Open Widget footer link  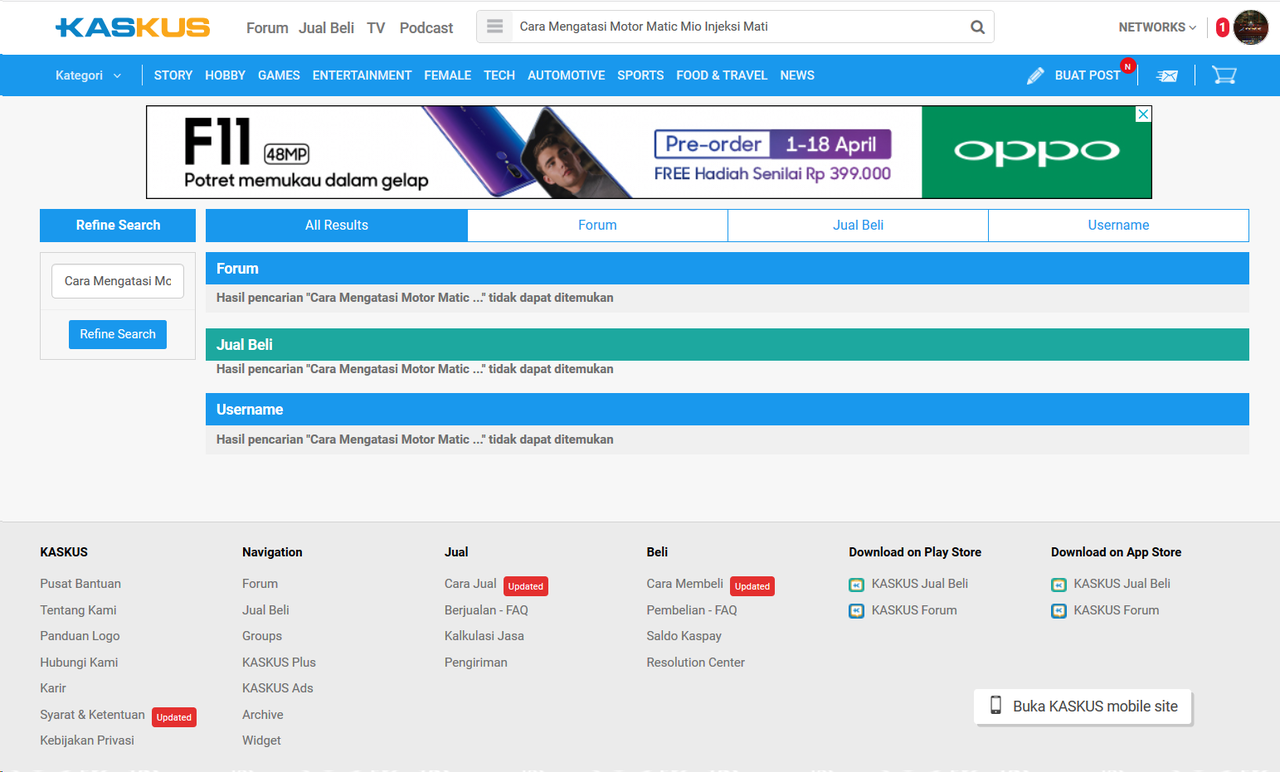click(261, 741)
